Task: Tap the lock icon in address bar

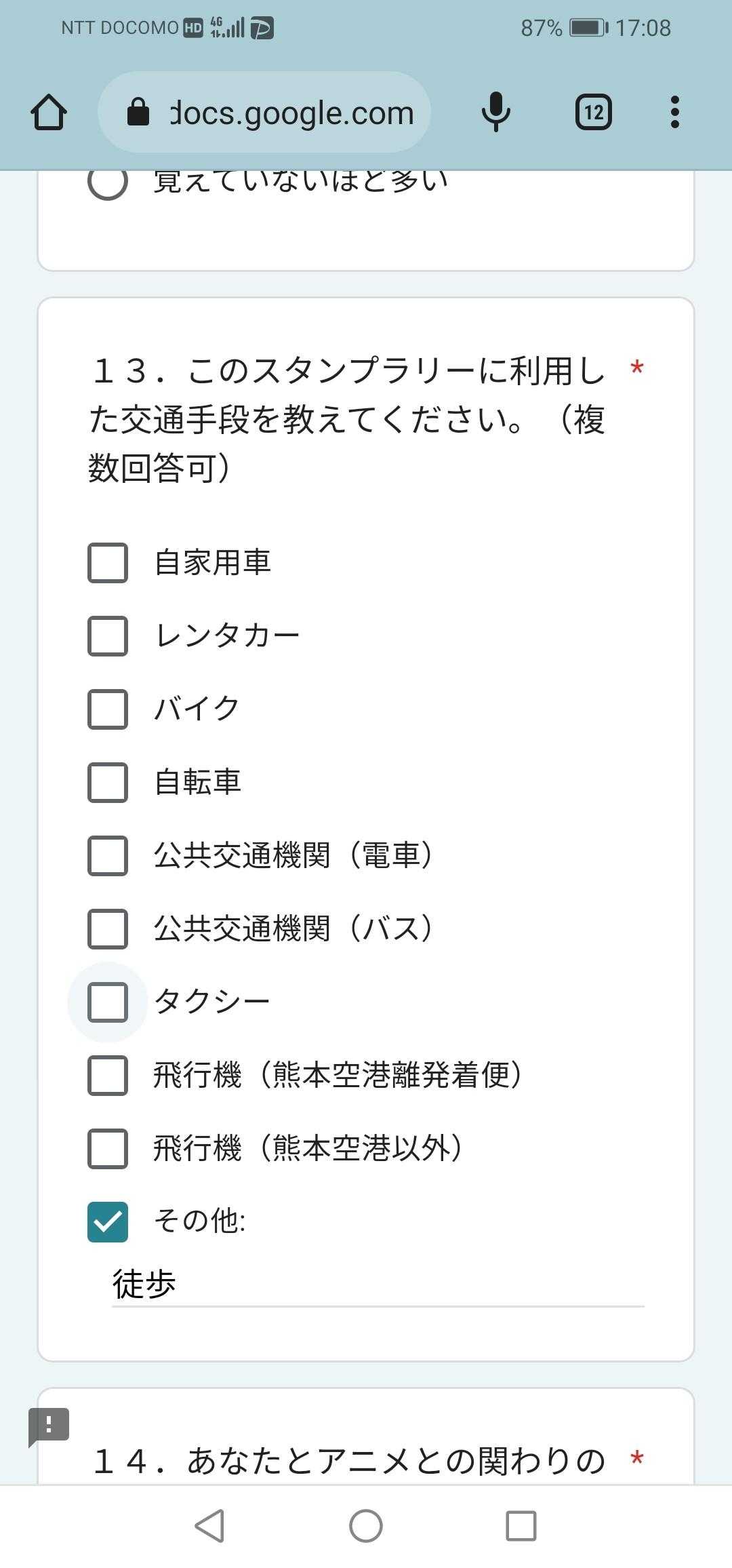Action: pyautogui.click(x=138, y=113)
